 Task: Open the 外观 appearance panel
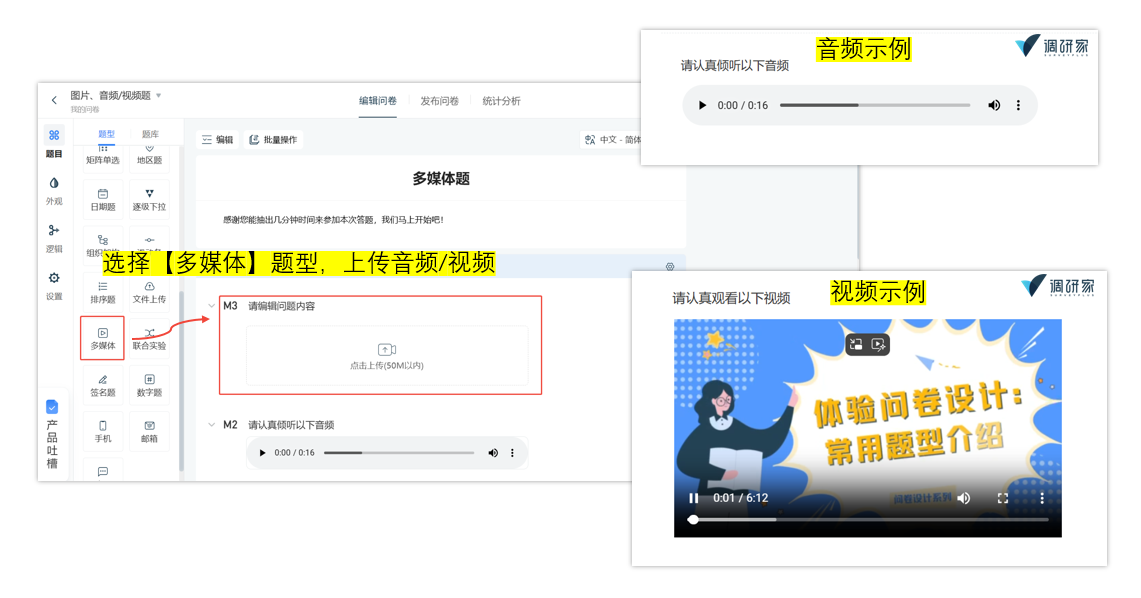coord(54,191)
